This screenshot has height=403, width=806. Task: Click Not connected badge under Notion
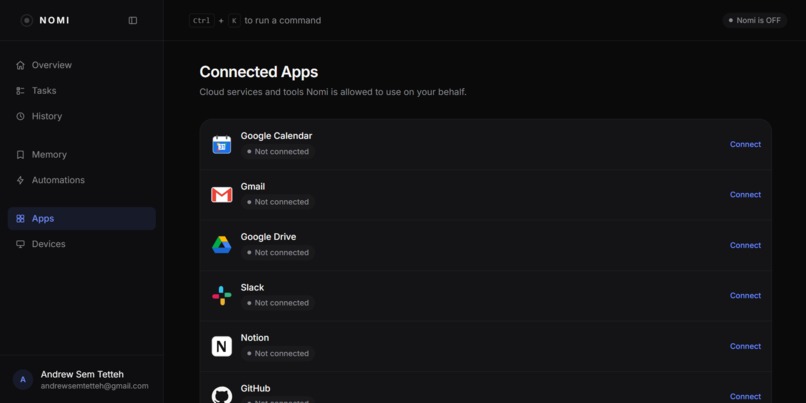[278, 354]
